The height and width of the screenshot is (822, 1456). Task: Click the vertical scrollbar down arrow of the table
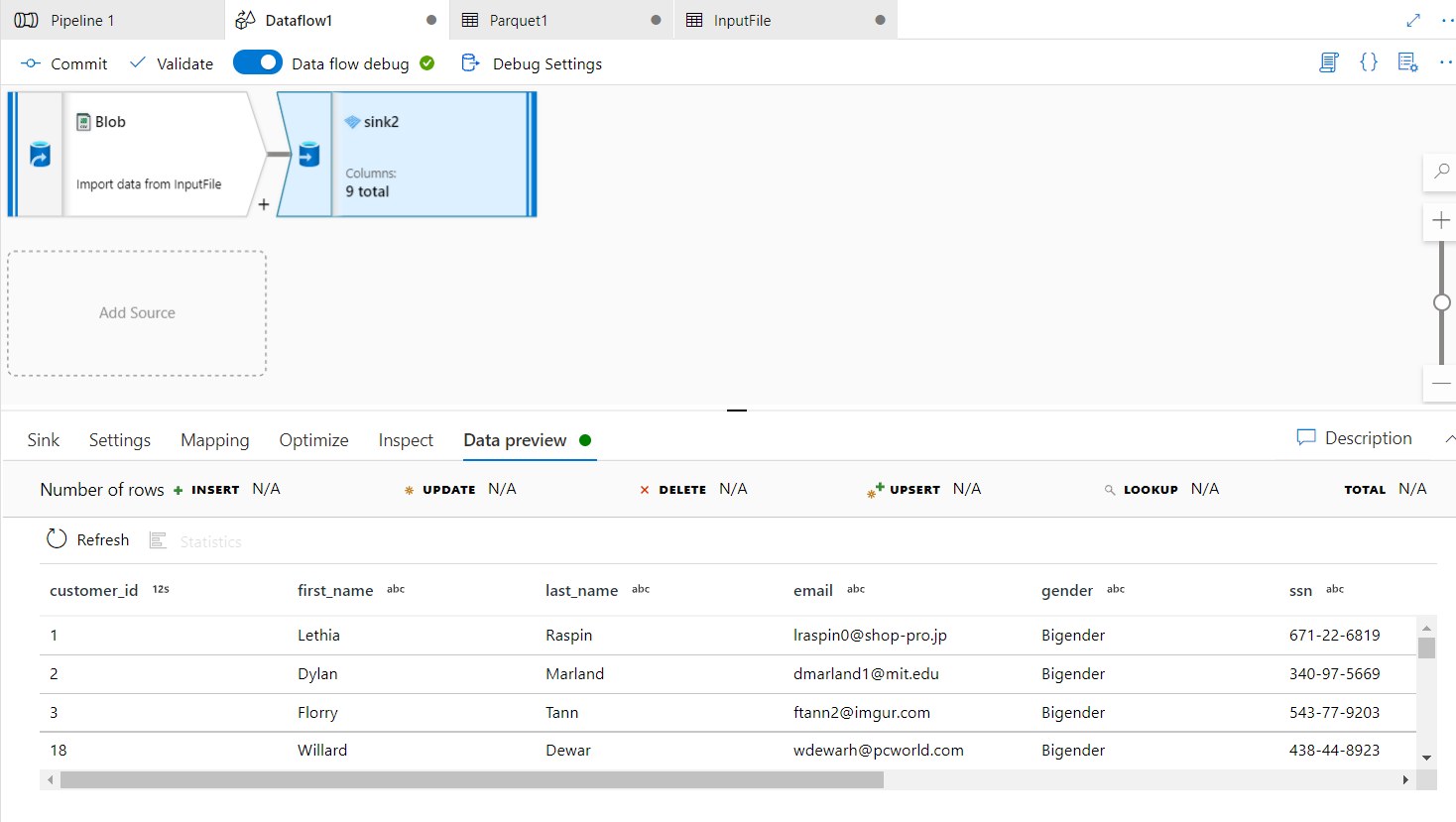coord(1426,758)
